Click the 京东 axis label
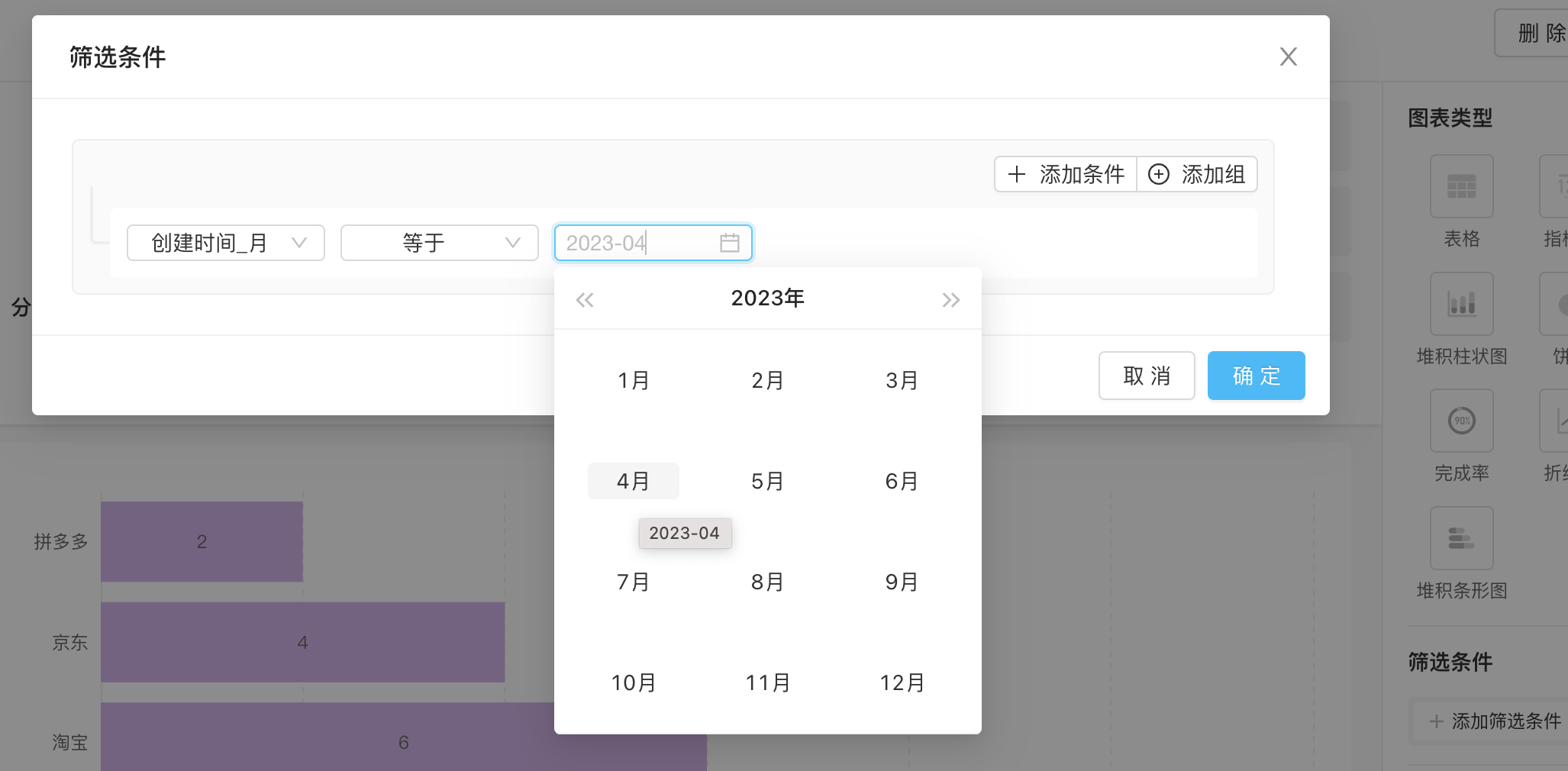Viewport: 1568px width, 771px height. pos(70,643)
